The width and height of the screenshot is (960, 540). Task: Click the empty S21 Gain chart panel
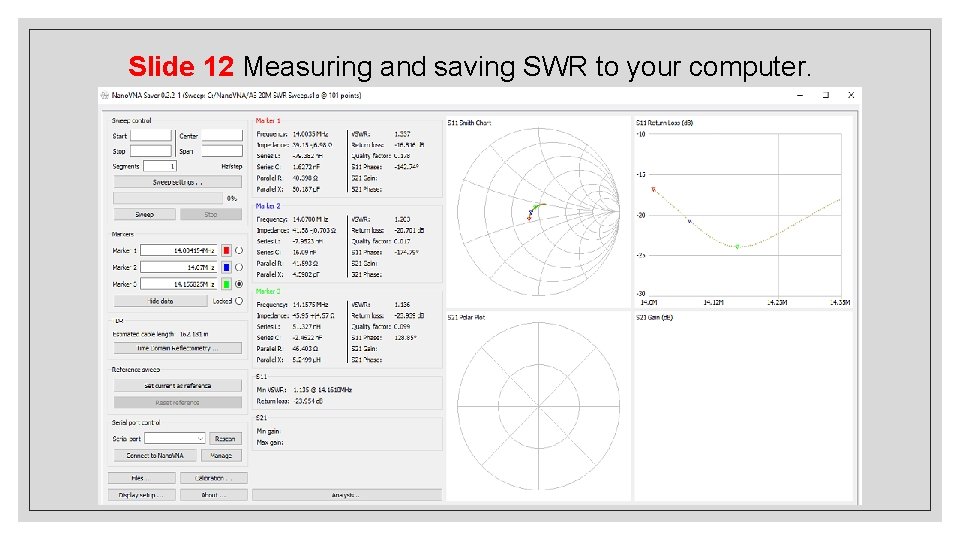click(x=743, y=406)
